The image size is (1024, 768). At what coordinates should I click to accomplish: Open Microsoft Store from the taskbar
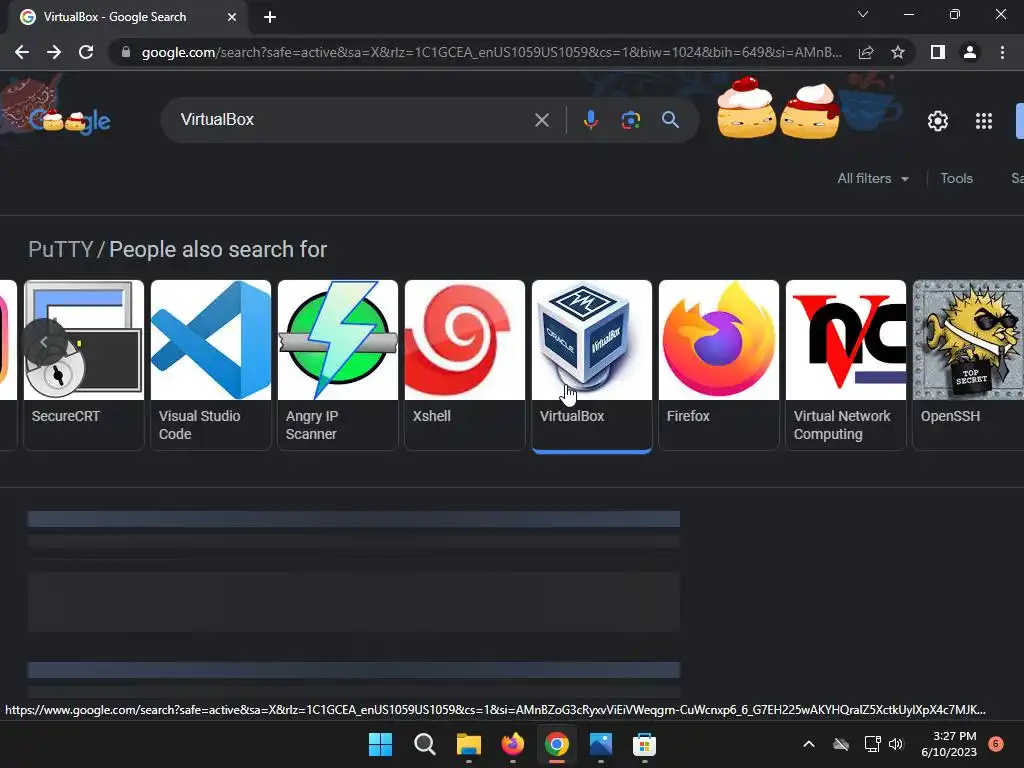pos(645,744)
